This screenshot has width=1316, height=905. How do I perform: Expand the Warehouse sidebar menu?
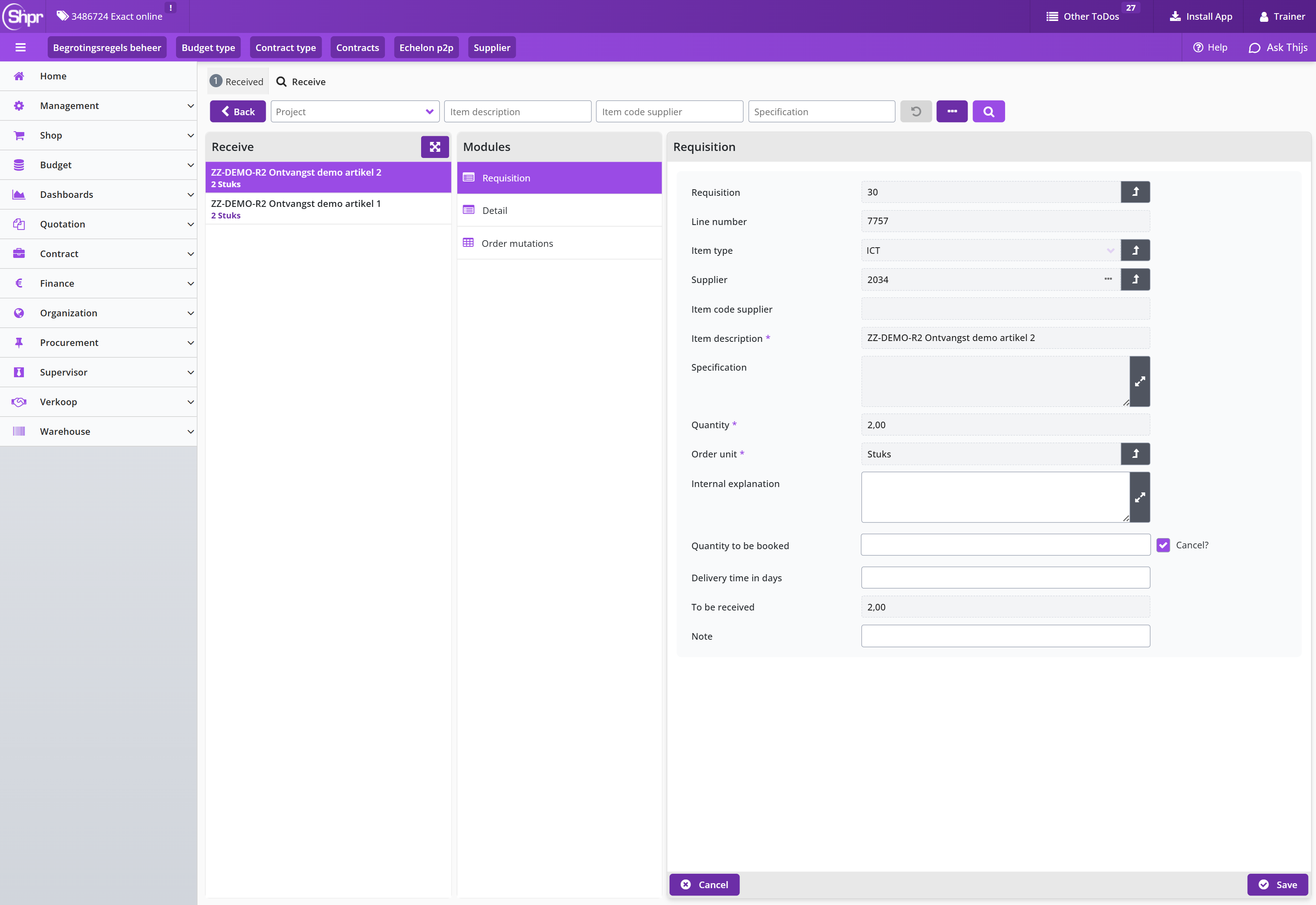(x=99, y=432)
